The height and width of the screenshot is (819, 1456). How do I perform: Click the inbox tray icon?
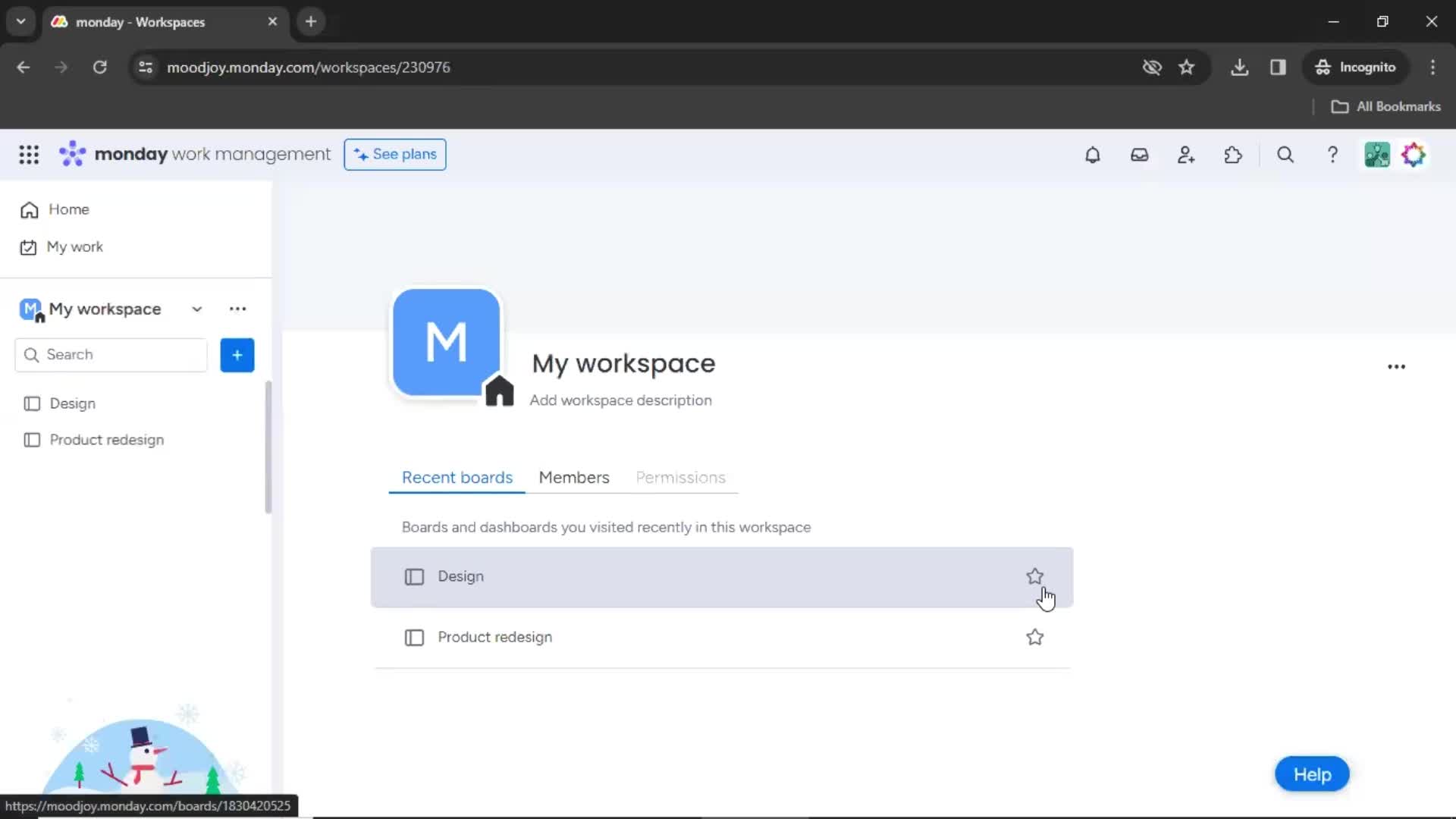coord(1140,155)
